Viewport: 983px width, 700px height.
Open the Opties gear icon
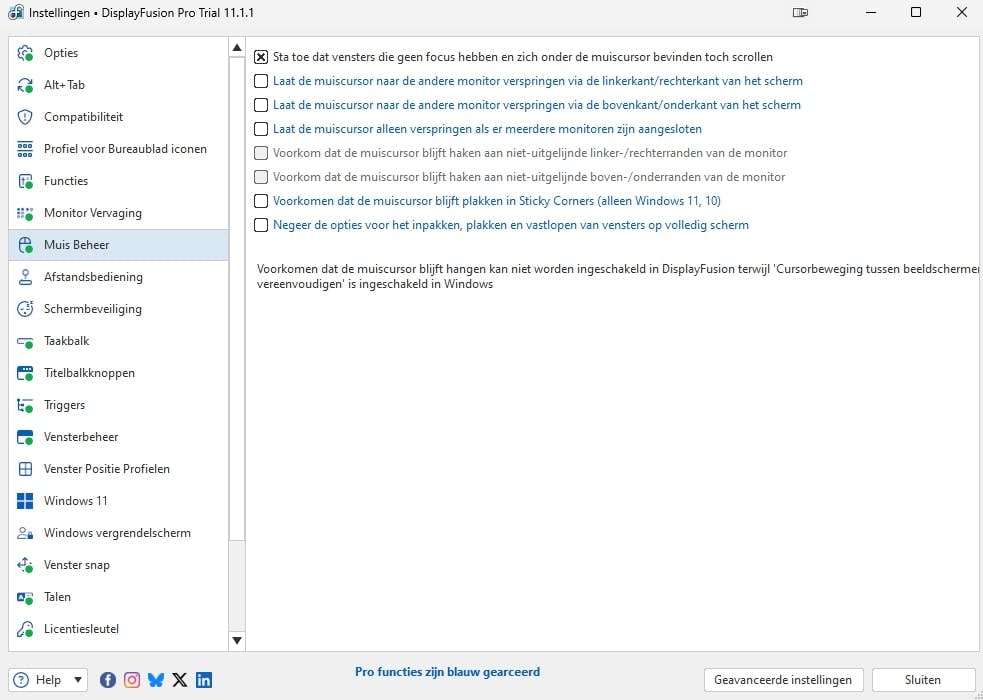pyautogui.click(x=25, y=53)
